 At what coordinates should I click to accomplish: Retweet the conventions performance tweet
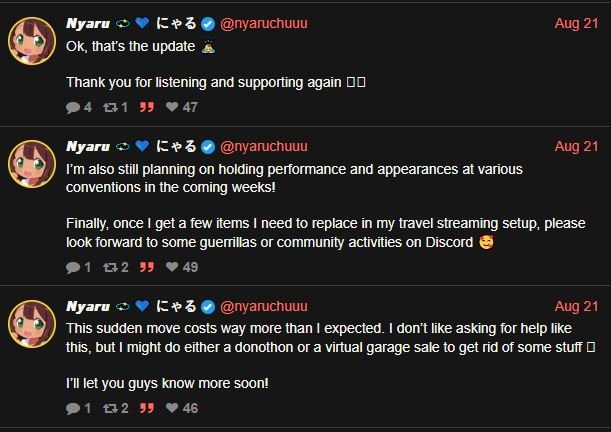110,267
